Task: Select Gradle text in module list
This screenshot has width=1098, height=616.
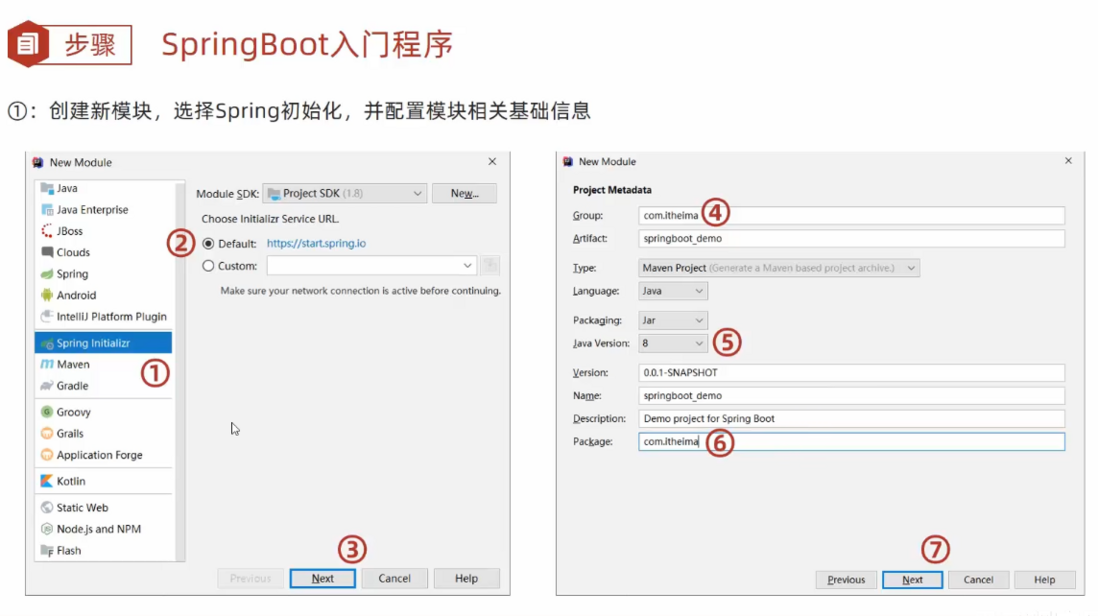Action: coord(72,386)
